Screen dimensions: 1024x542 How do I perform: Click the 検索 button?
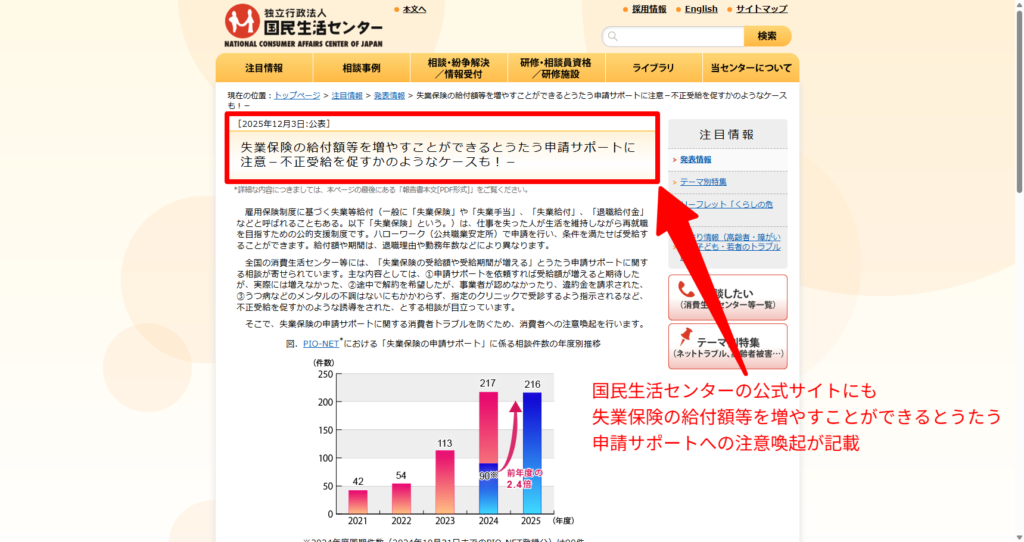point(767,37)
